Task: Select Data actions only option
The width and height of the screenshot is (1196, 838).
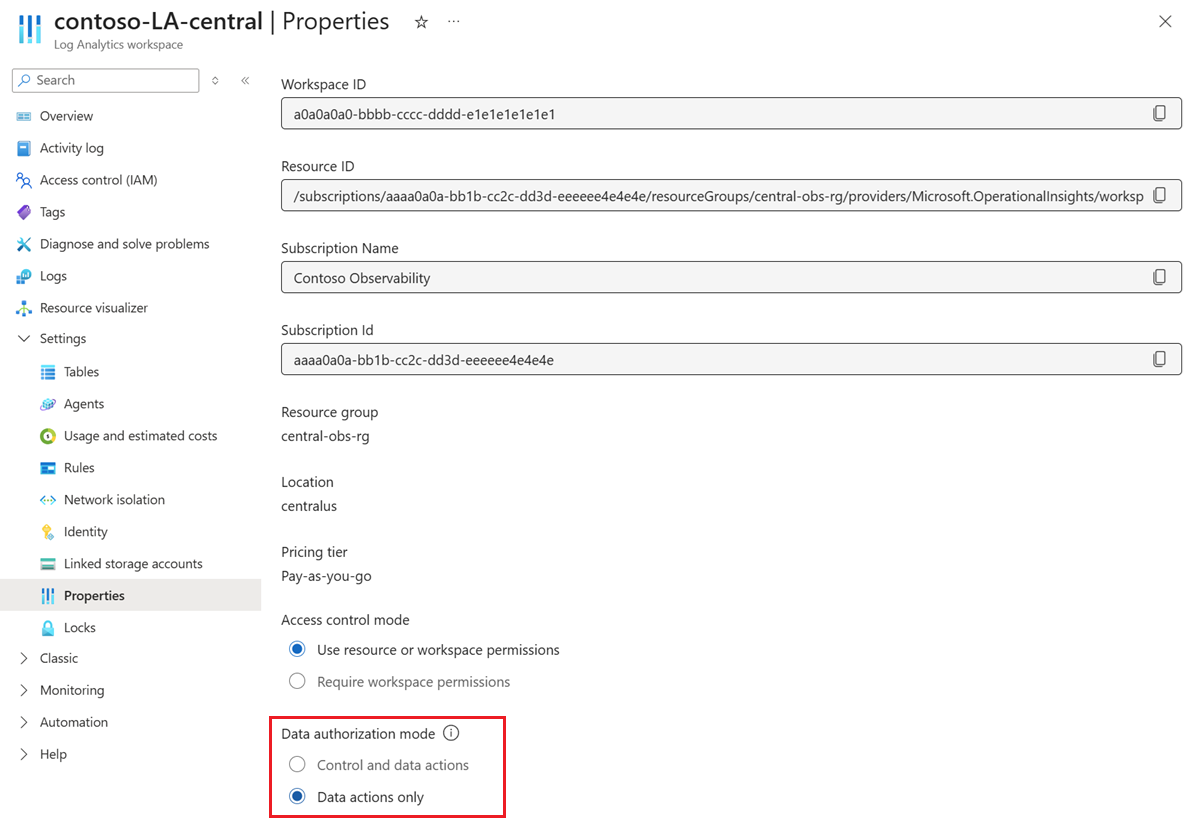Action: point(297,797)
